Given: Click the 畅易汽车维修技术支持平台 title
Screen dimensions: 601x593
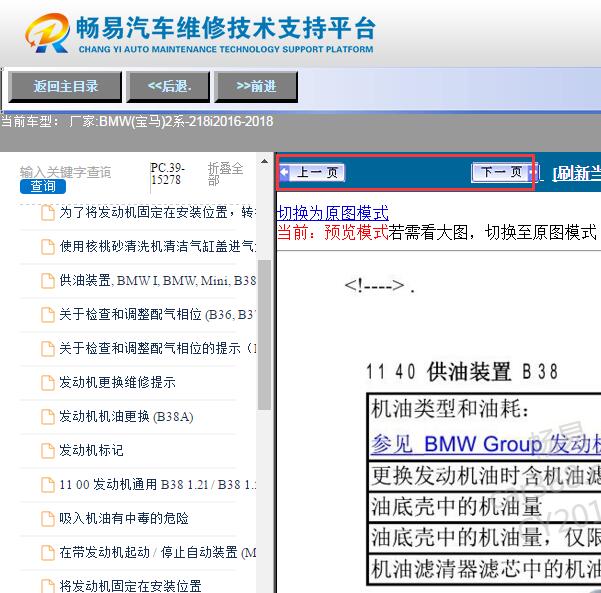Looking at the screenshot, I should tap(226, 28).
